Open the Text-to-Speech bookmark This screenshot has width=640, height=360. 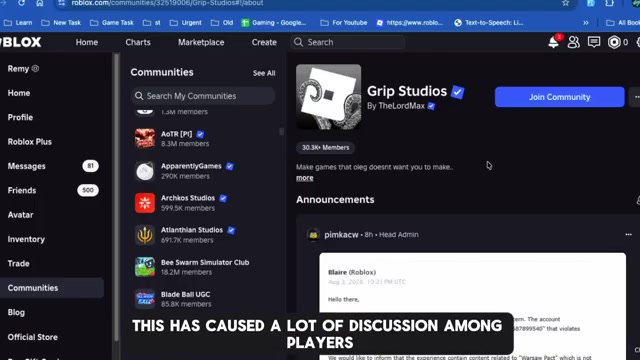point(489,23)
